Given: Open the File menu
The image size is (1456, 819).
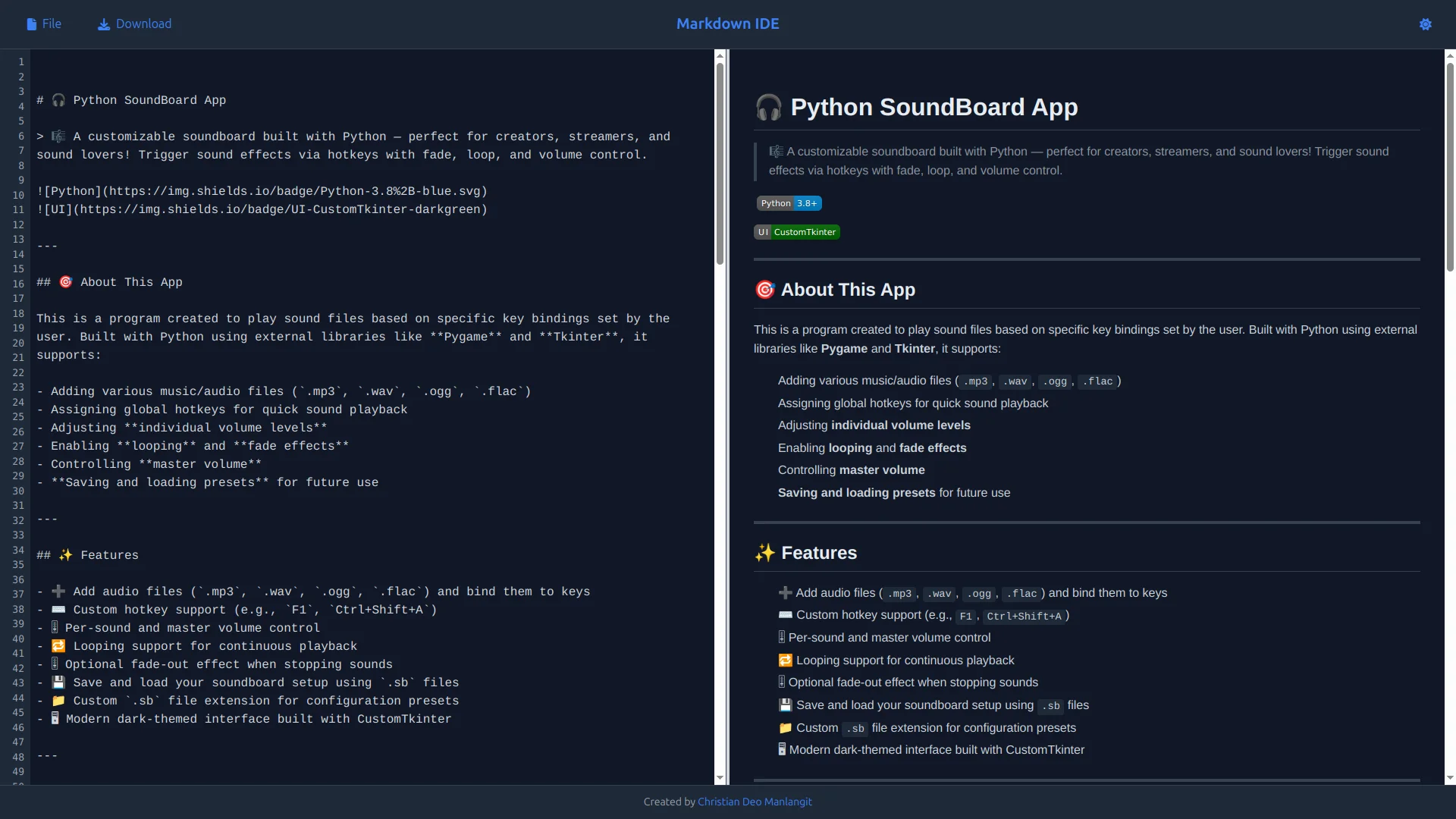Looking at the screenshot, I should click(44, 24).
